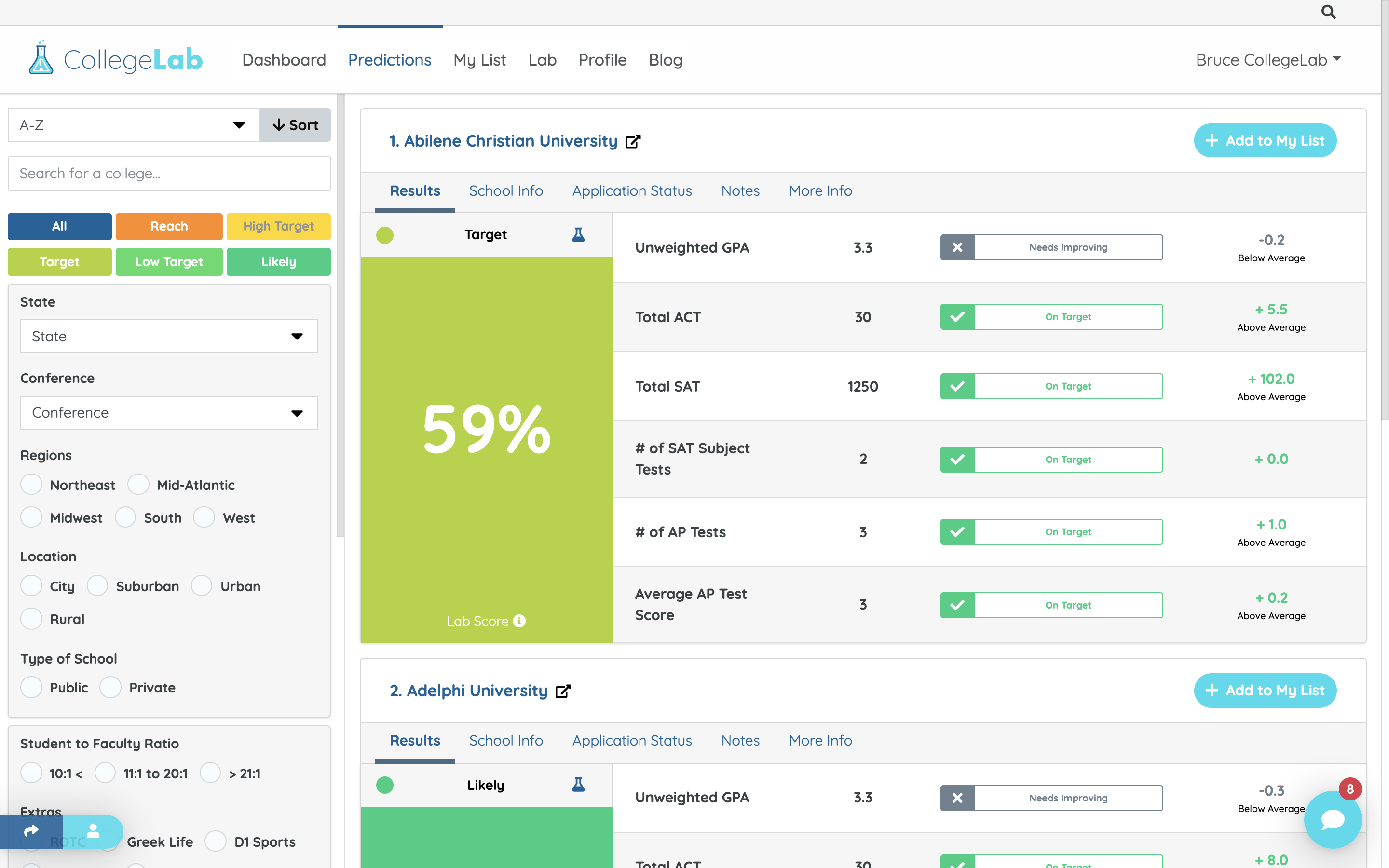Select 11:1 to 20:1 faculty ratio

pyautogui.click(x=105, y=773)
